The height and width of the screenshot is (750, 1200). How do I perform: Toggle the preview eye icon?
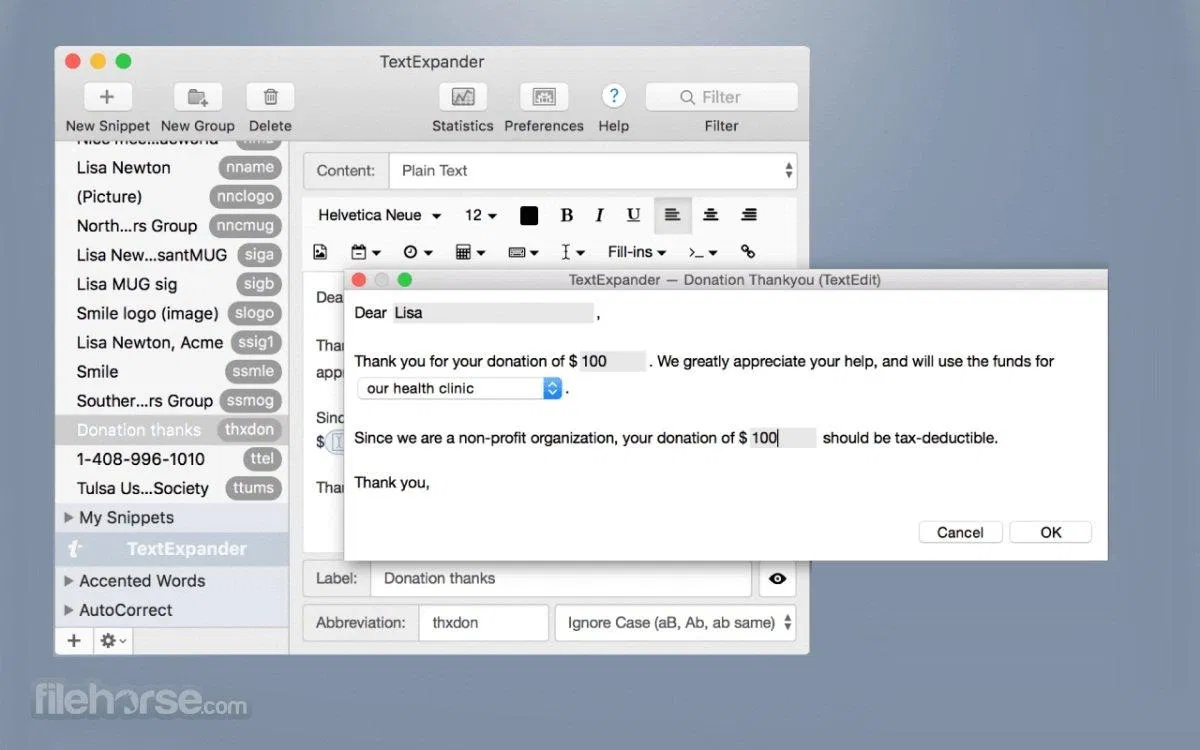777,578
